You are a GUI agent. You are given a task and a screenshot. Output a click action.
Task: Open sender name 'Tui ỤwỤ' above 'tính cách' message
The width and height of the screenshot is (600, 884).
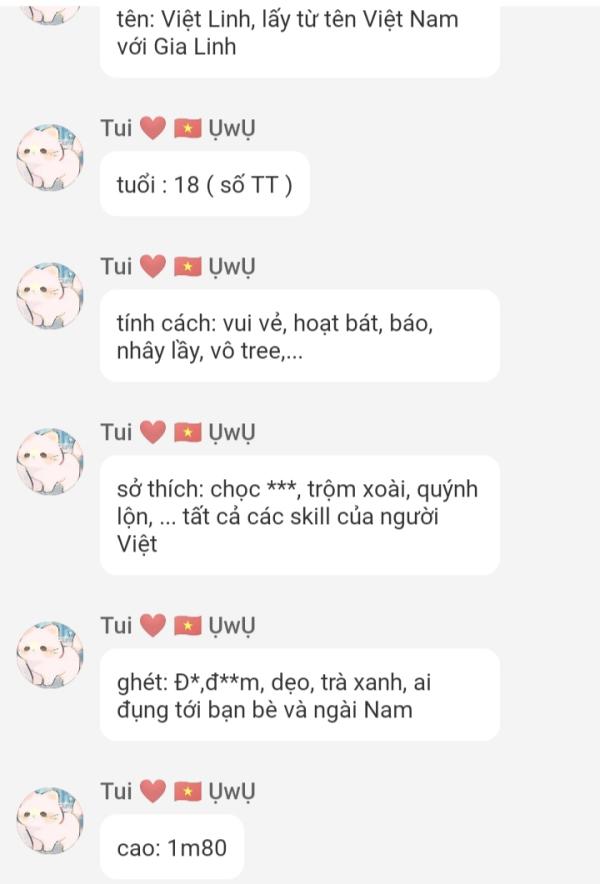[178, 266]
